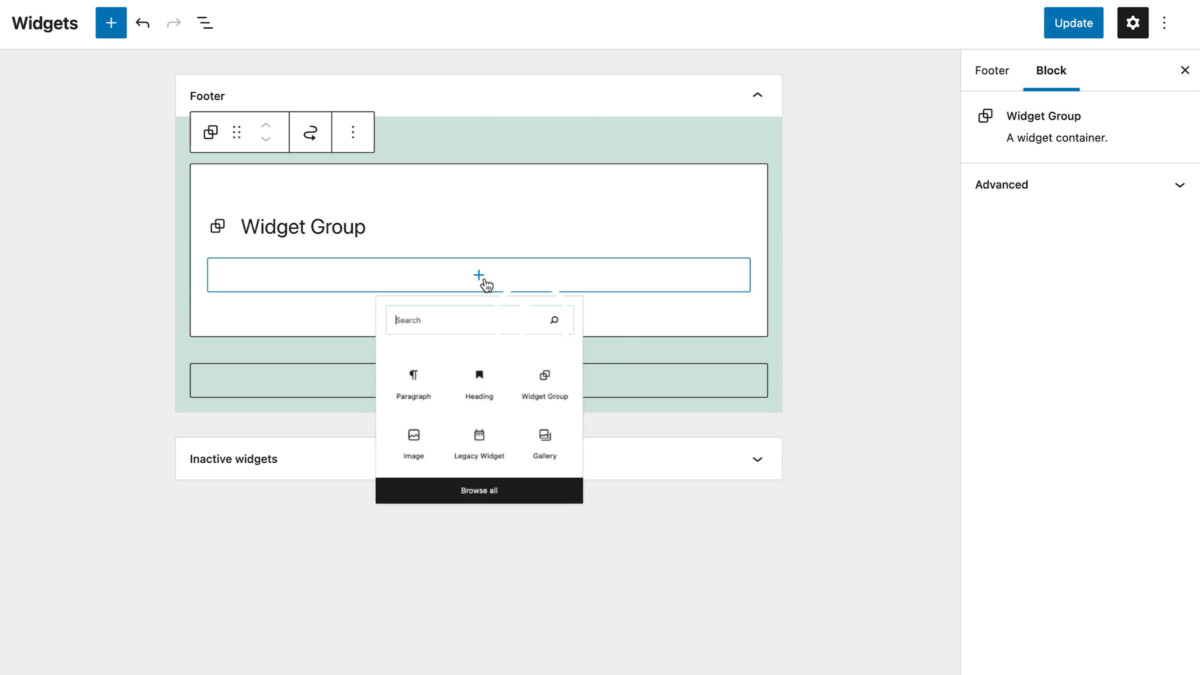Image resolution: width=1200 pixels, height=675 pixels.
Task: Open the list view icon
Action: click(205, 23)
